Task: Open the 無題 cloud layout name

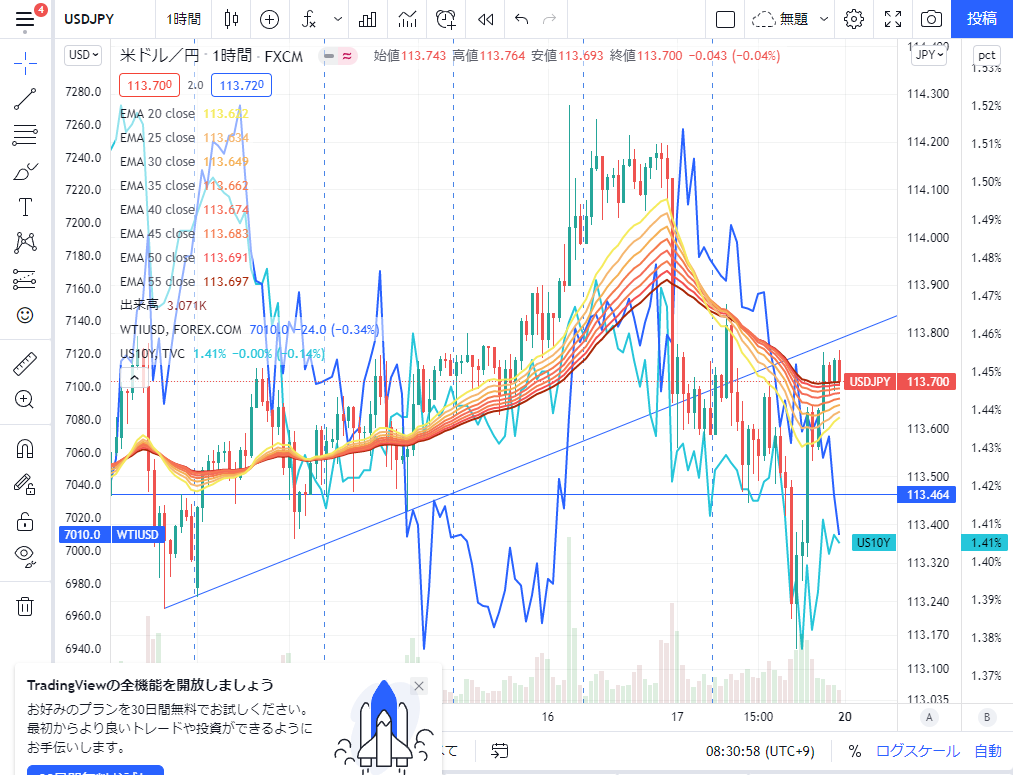Action: pos(780,19)
